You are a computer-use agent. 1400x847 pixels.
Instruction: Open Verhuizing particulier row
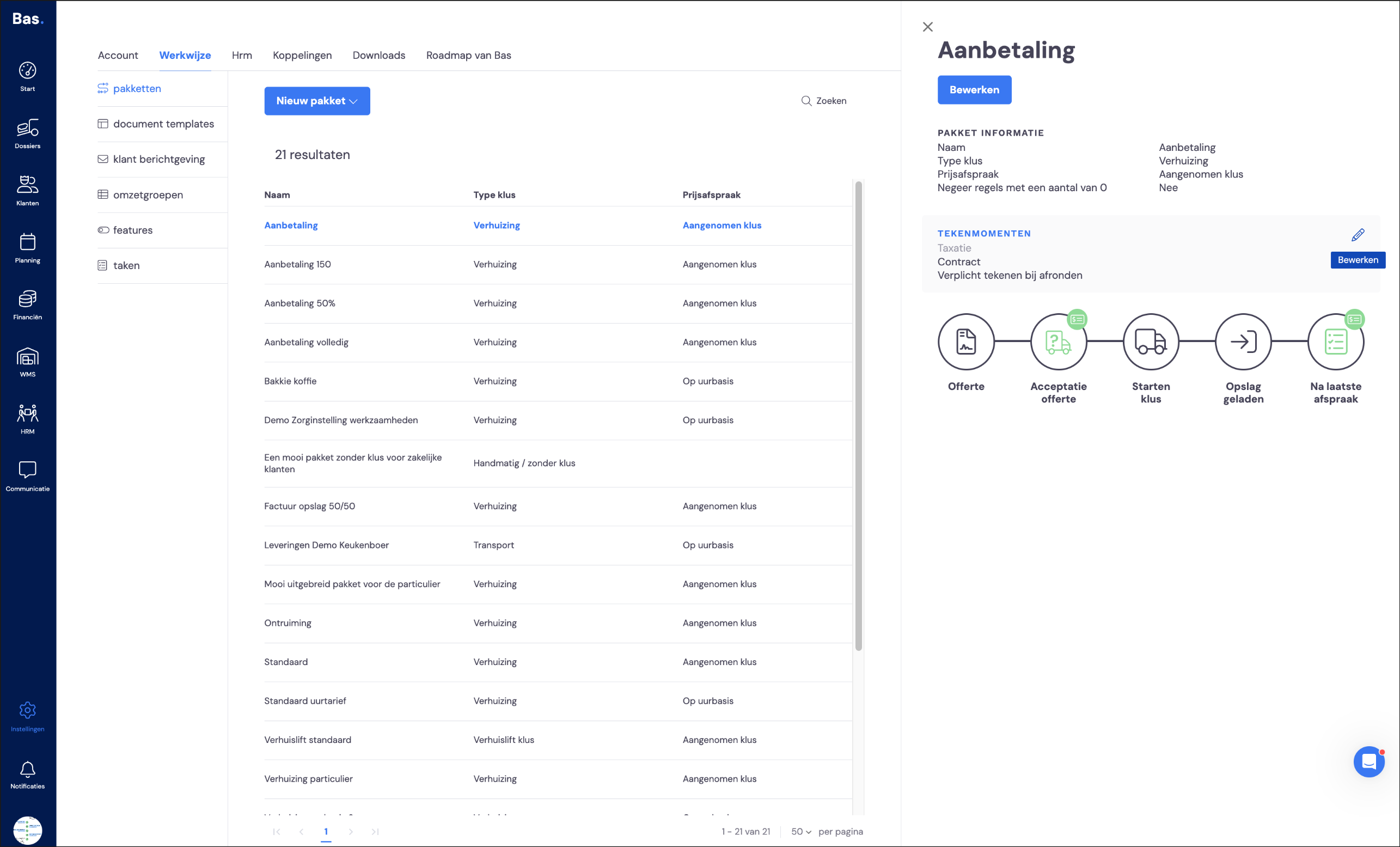pyautogui.click(x=558, y=779)
